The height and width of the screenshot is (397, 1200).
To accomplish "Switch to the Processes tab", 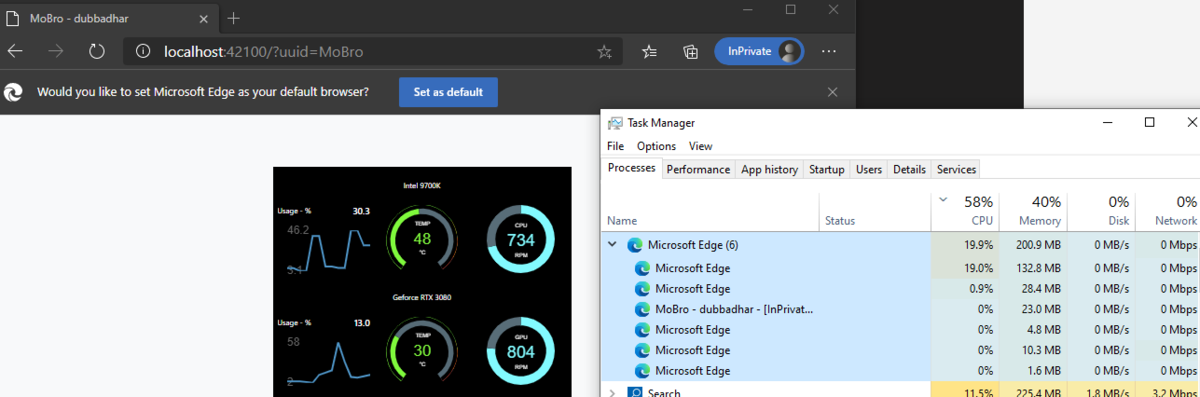I will click(x=631, y=169).
